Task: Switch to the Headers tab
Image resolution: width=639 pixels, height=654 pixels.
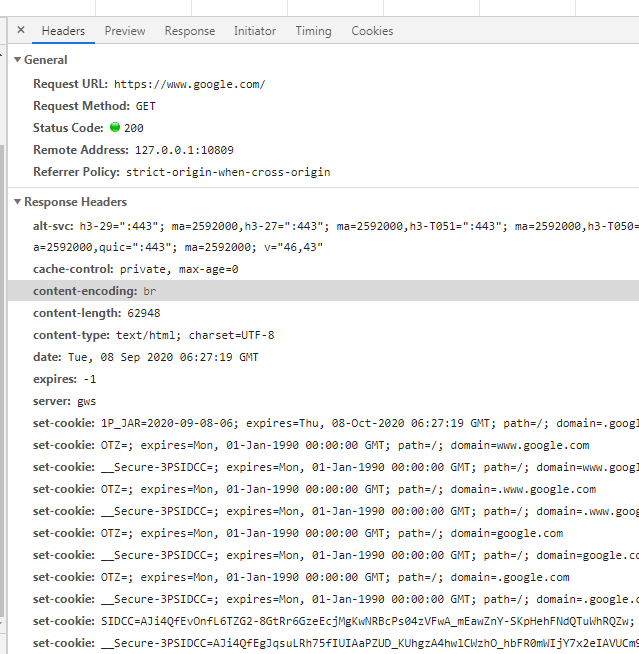Action: coord(63,31)
